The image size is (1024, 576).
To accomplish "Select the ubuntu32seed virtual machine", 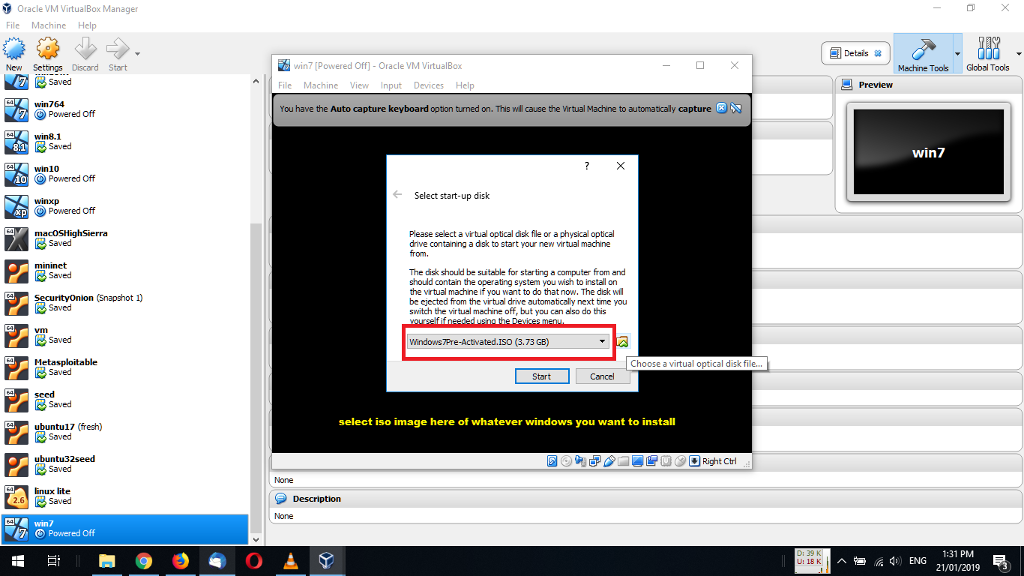I will [124, 464].
